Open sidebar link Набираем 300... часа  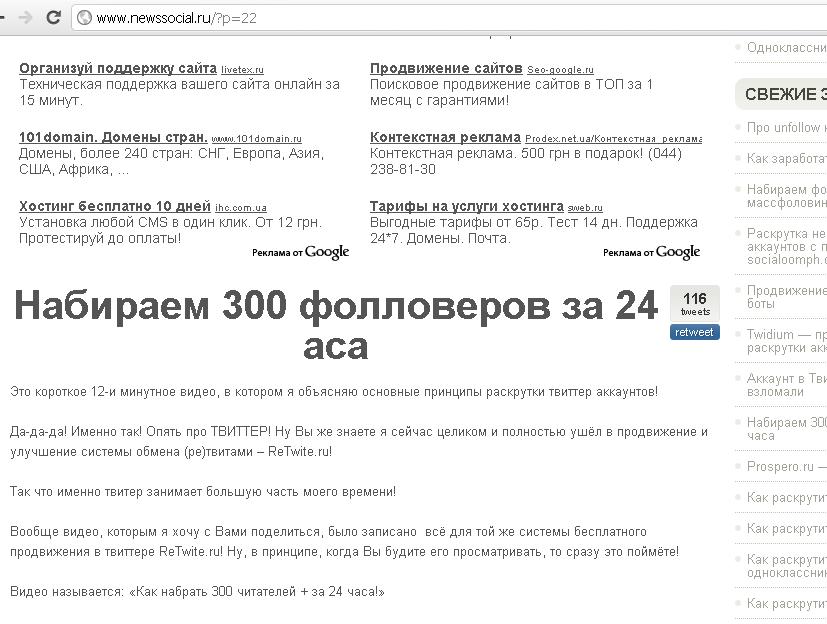(x=786, y=429)
